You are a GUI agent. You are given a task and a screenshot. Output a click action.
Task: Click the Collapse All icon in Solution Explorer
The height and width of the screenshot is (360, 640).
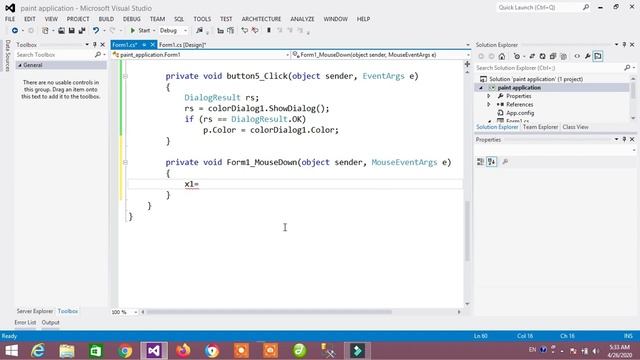point(553,56)
